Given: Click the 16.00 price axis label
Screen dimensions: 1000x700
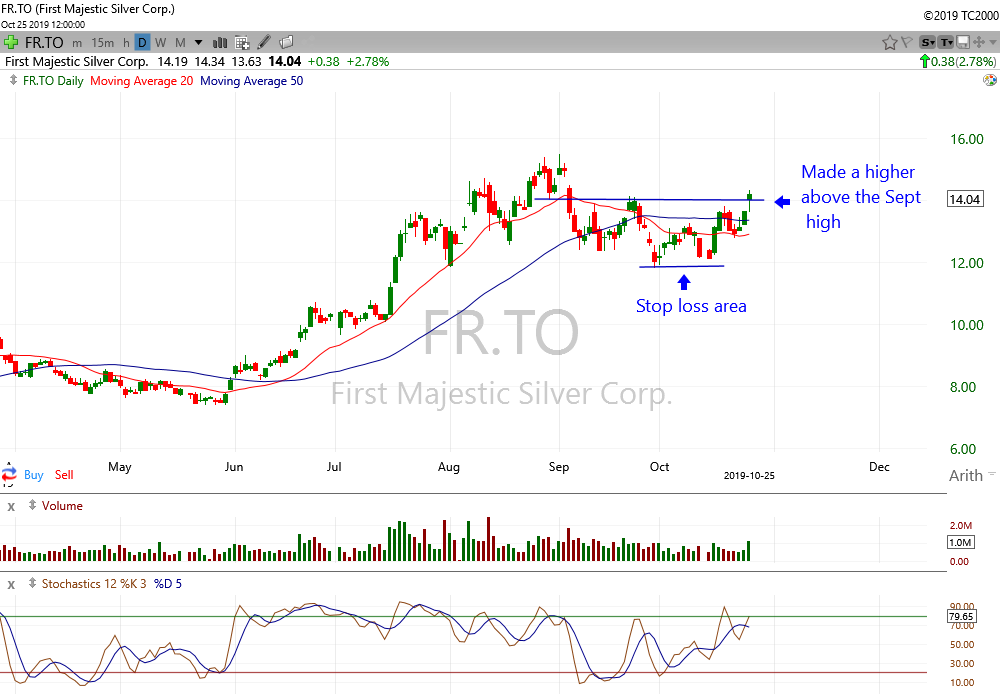Looking at the screenshot, I should pos(967,139).
